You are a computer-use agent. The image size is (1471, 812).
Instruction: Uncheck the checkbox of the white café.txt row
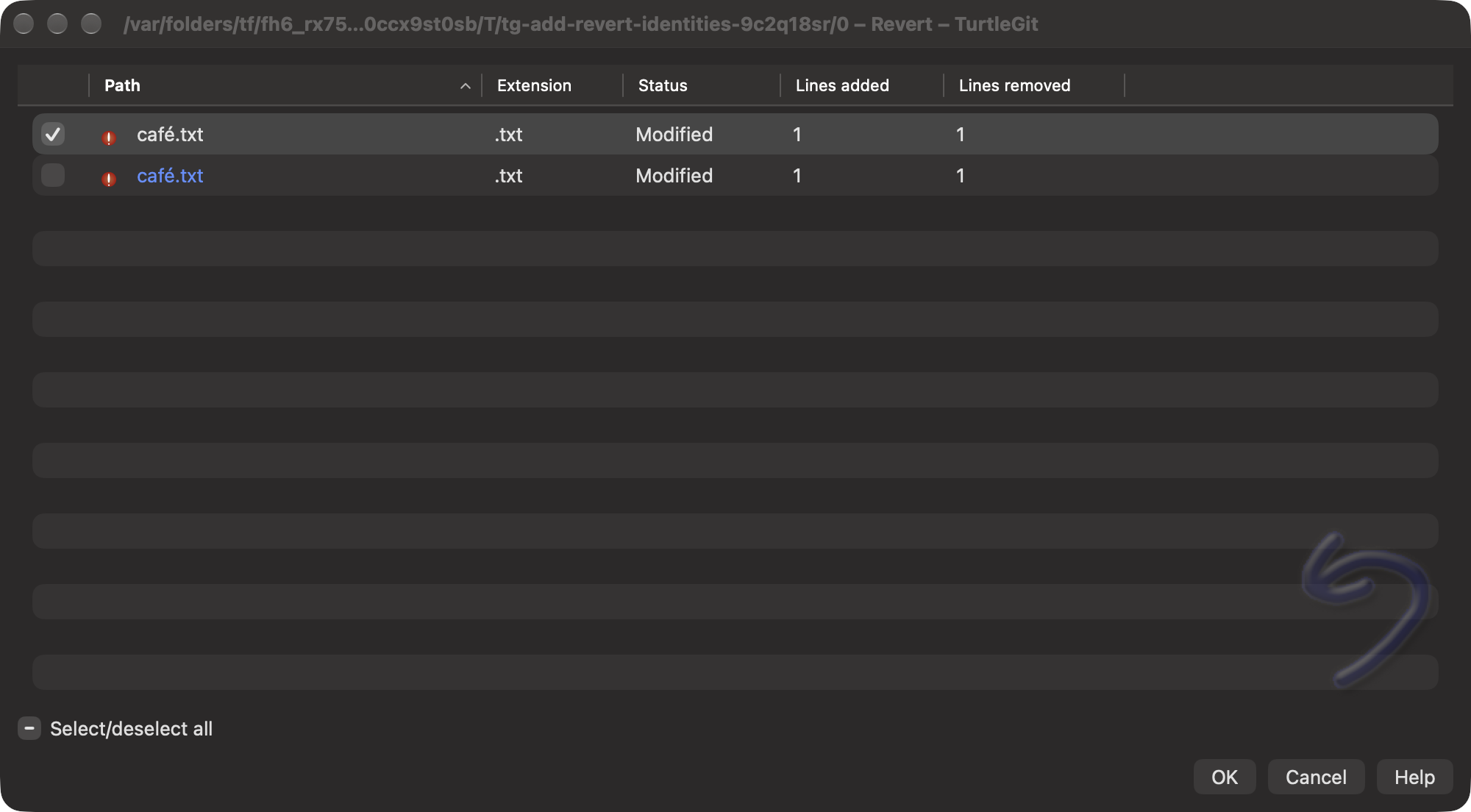click(x=53, y=134)
